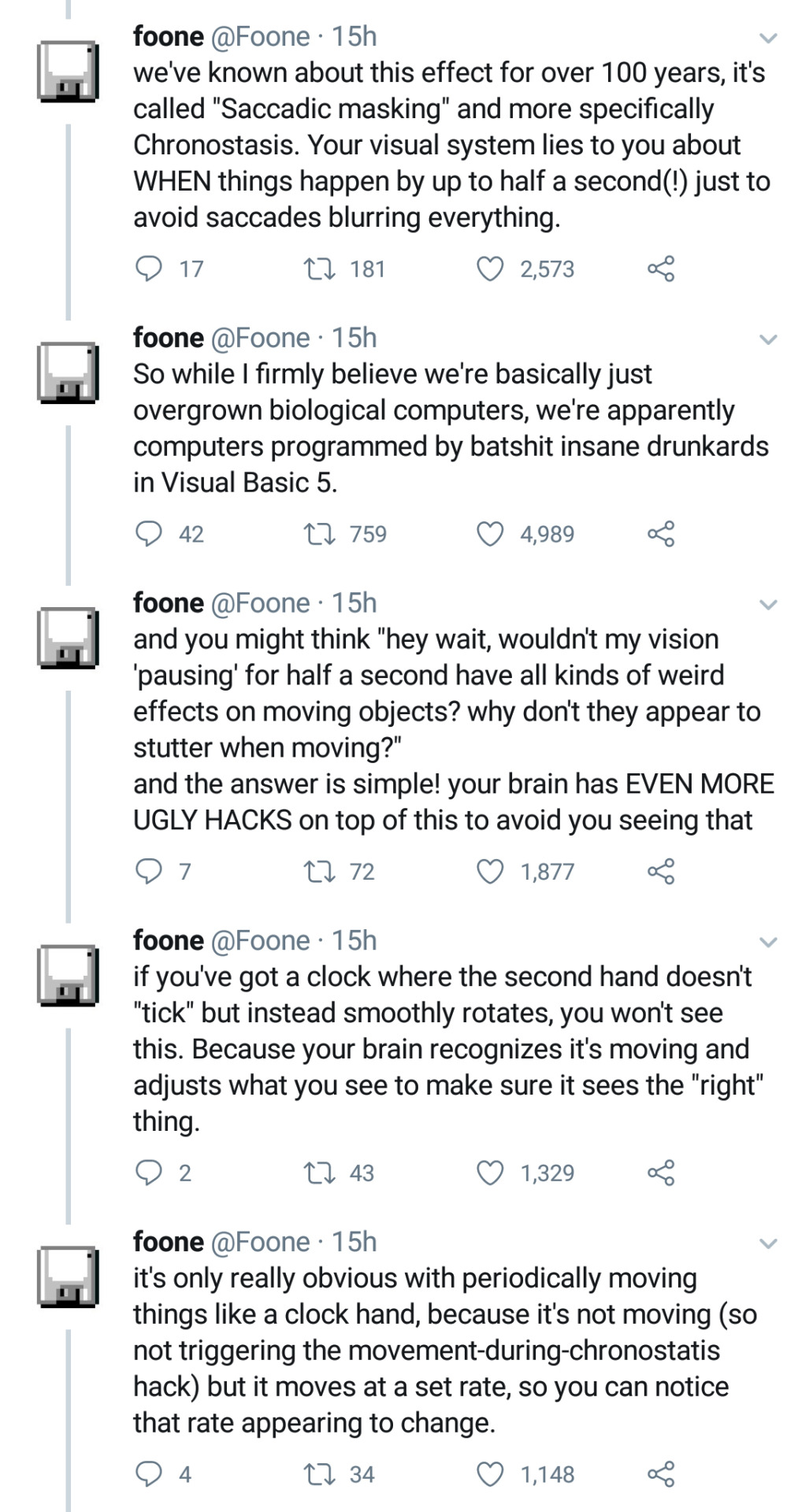Like the UGLY HACKS tweet

[x=490, y=872]
